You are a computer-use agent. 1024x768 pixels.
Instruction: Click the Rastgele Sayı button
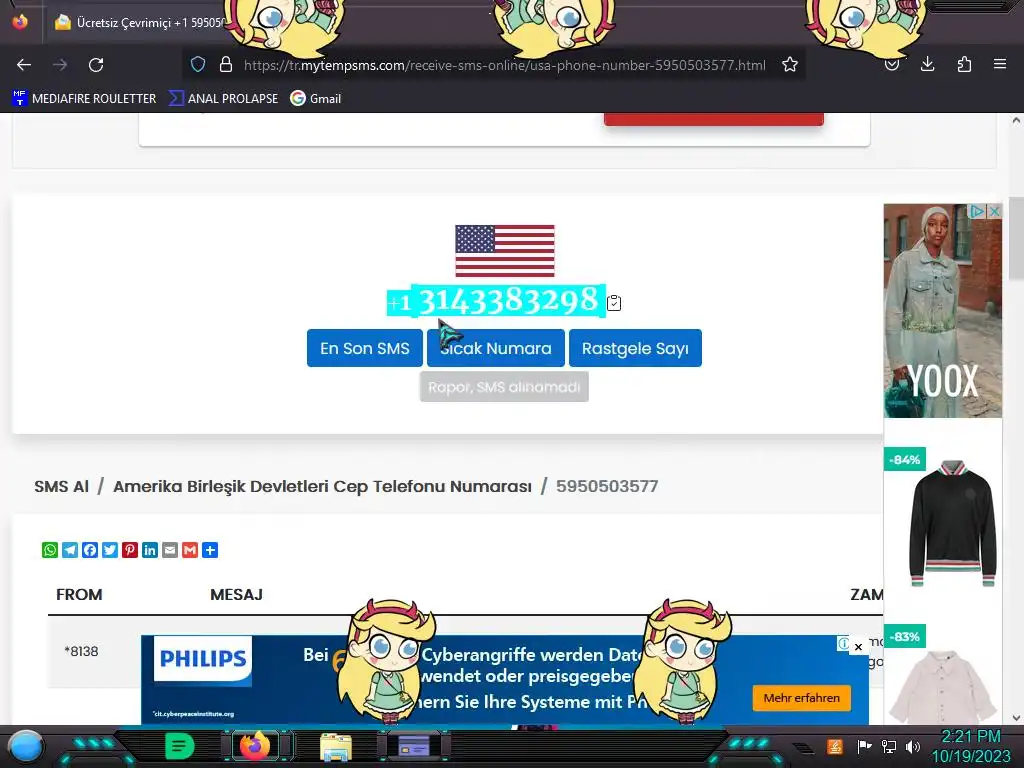[635, 348]
